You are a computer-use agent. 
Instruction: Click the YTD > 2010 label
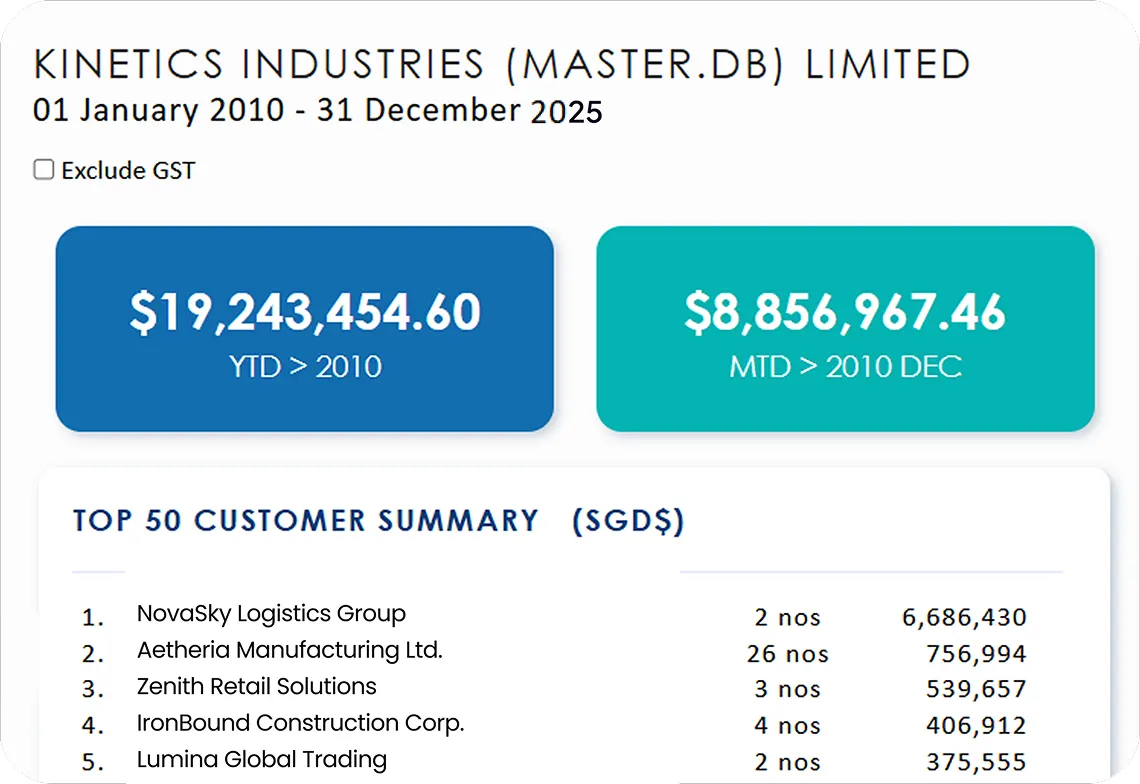[304, 366]
